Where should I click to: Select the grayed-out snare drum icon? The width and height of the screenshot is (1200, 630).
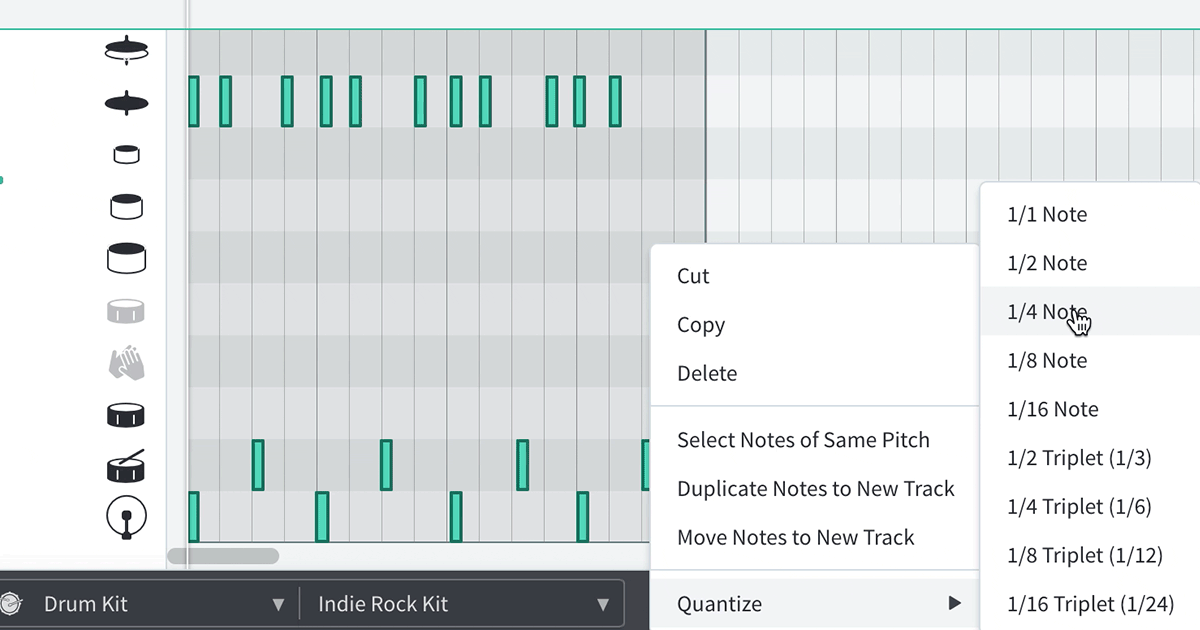(126, 311)
